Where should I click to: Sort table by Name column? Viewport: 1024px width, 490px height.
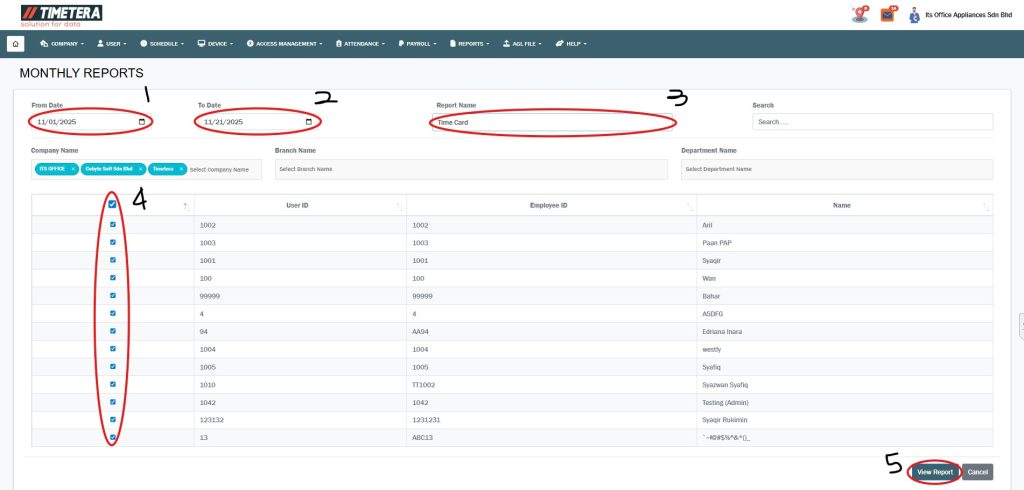point(988,205)
